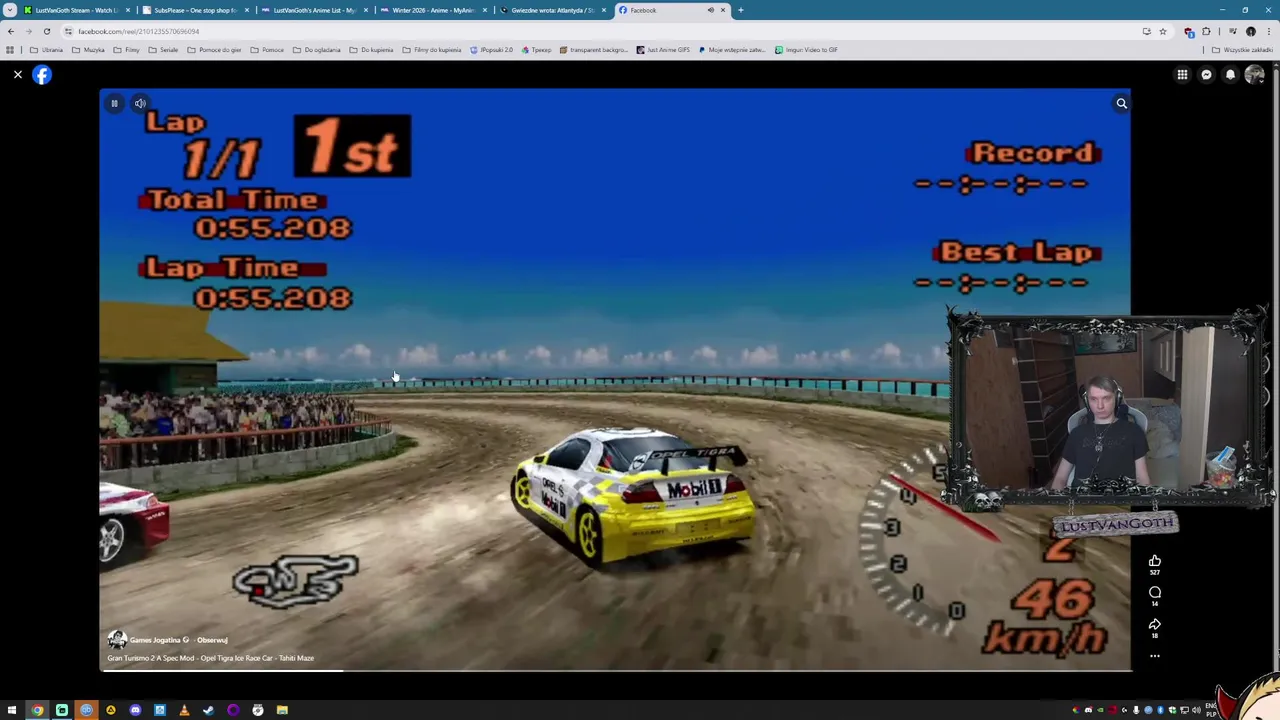Go to Facebook home via logo
Viewport: 1280px width, 720px height.
coord(42,75)
